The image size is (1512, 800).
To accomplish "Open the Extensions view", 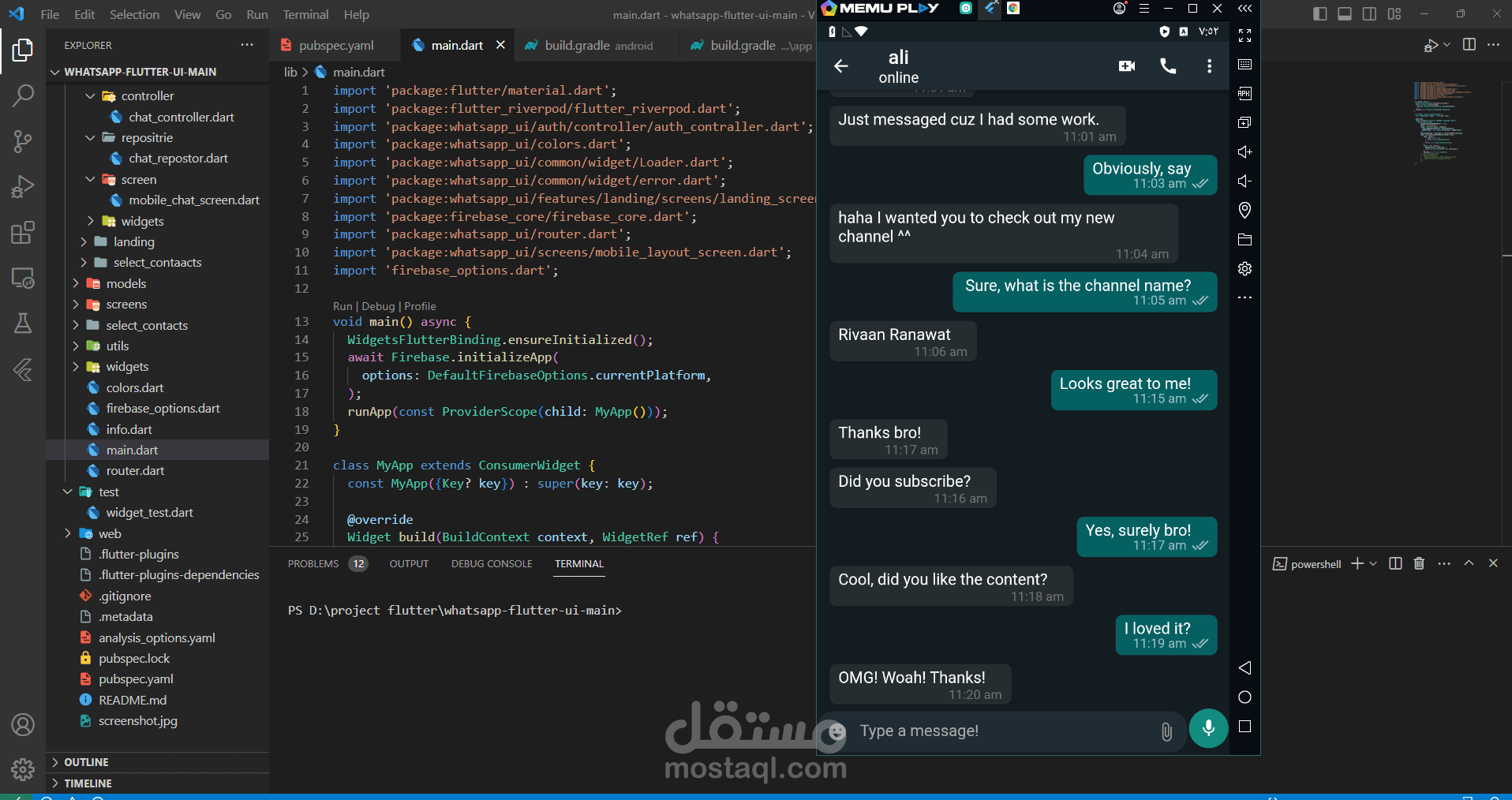I will [x=23, y=233].
